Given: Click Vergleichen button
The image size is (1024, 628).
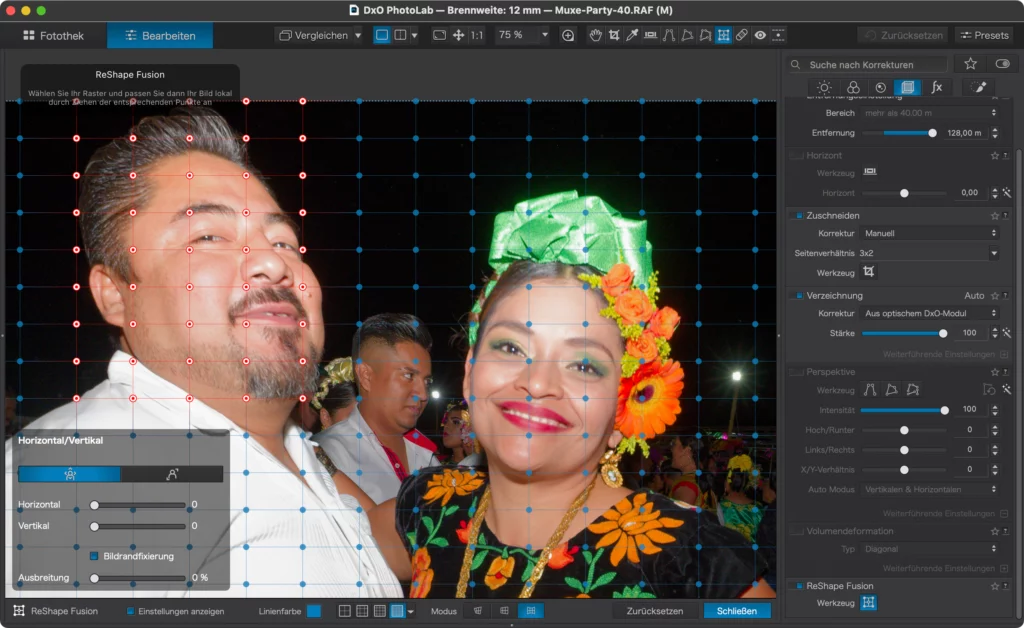Looking at the screenshot, I should (313, 35).
